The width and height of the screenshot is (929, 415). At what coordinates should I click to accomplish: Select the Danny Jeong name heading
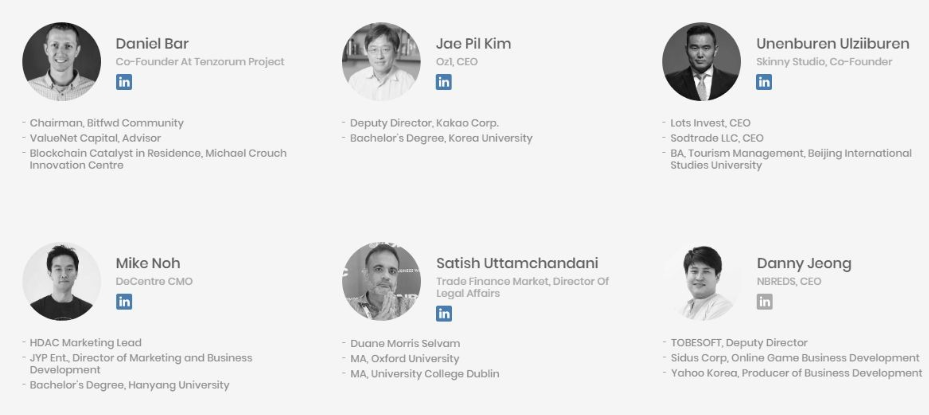coord(804,263)
